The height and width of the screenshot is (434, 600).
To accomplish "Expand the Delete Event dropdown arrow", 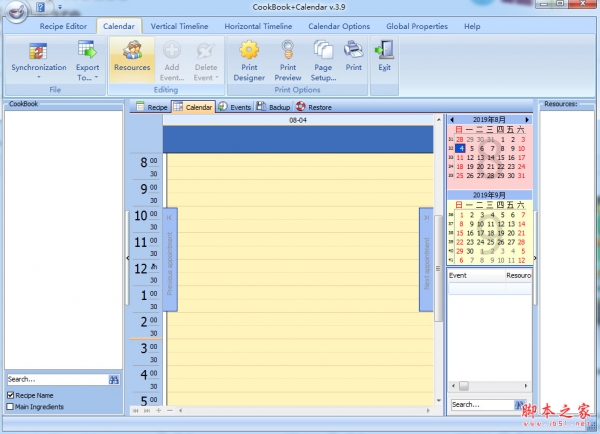I will [x=217, y=77].
